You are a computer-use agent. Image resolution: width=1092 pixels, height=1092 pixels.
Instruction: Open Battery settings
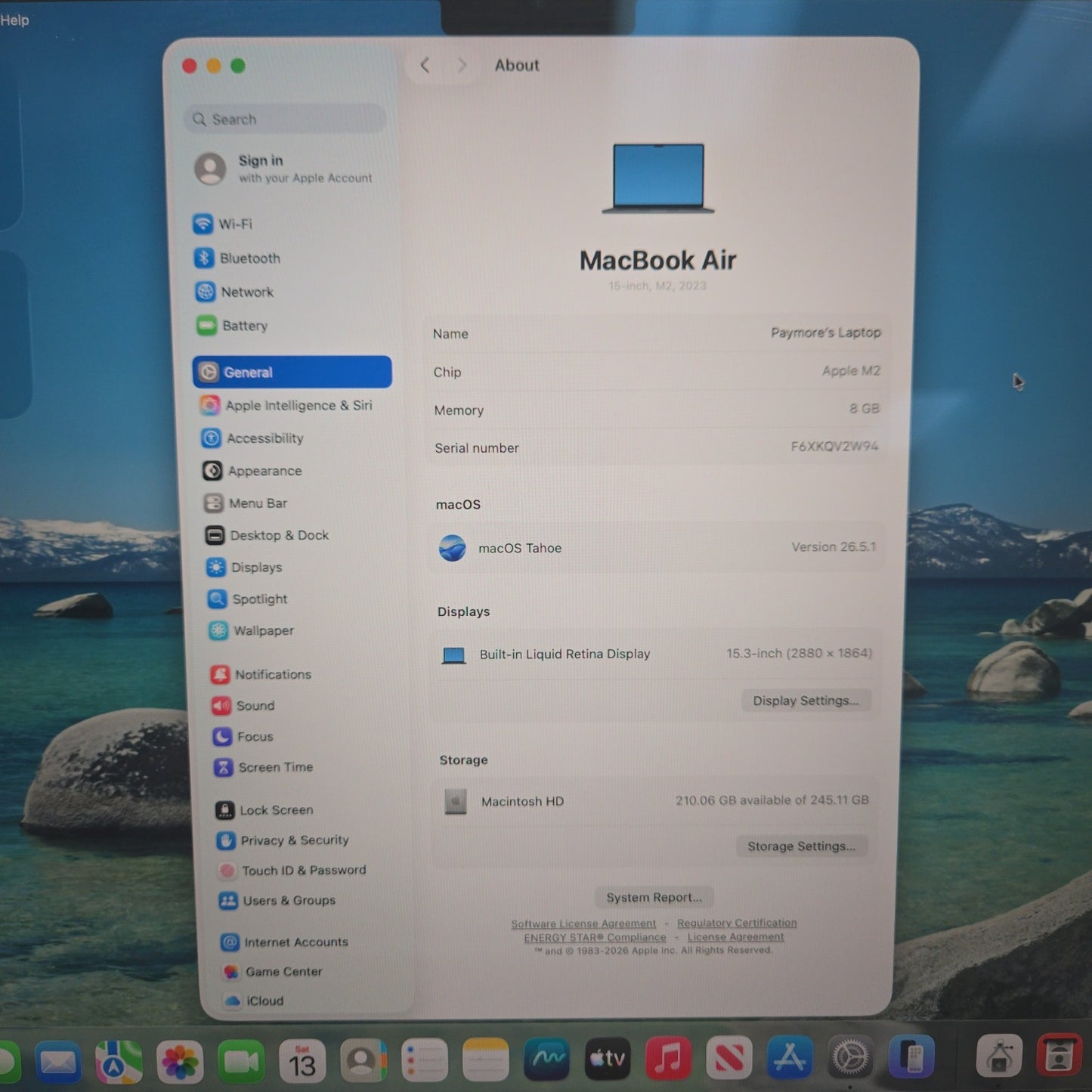tap(232, 326)
